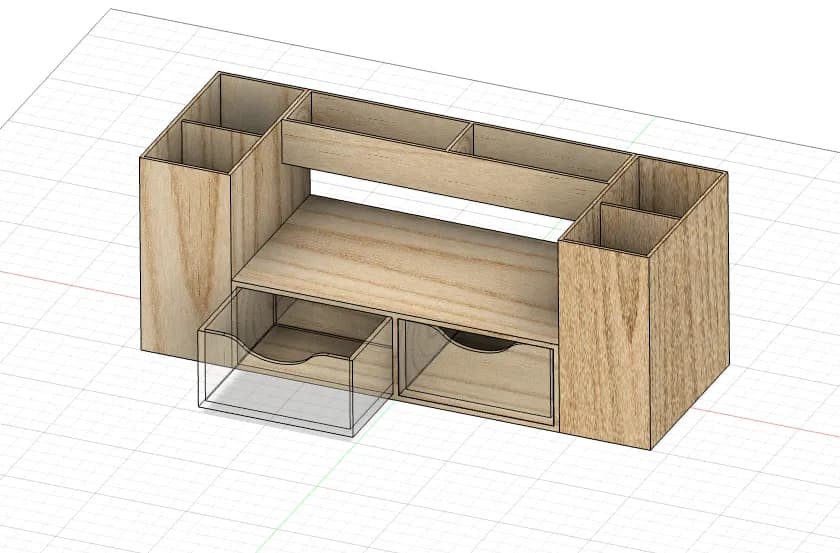
Task: Select the center divider in the top tray
Action: [x=460, y=137]
